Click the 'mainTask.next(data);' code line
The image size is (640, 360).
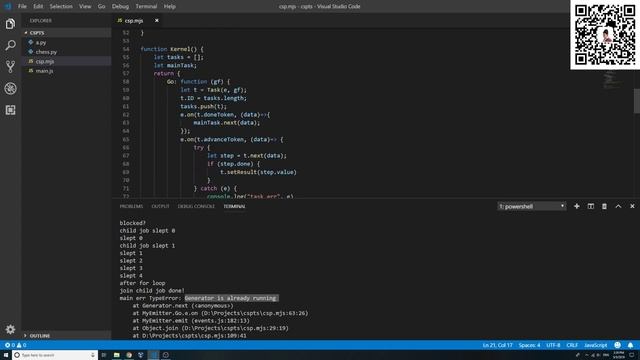pos(227,123)
